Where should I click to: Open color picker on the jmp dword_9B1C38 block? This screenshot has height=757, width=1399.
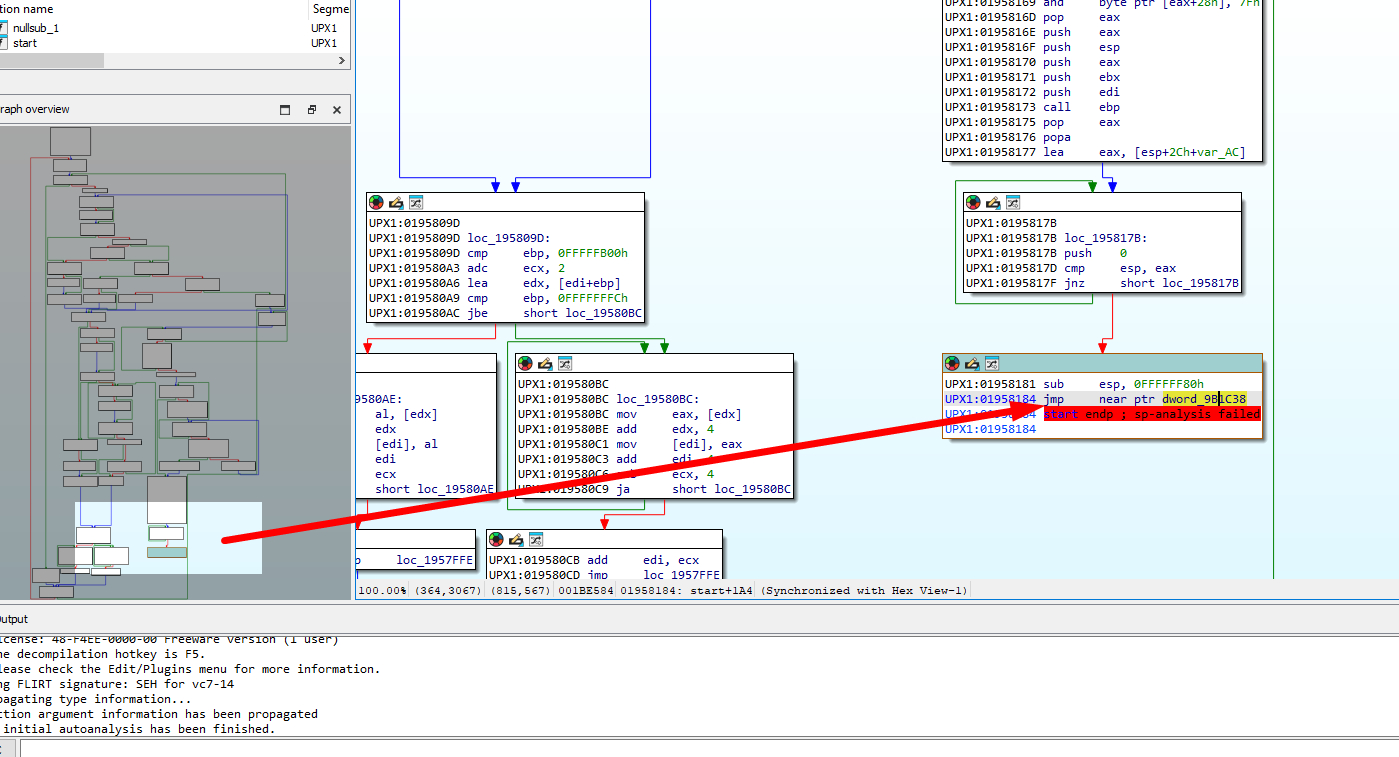point(952,363)
